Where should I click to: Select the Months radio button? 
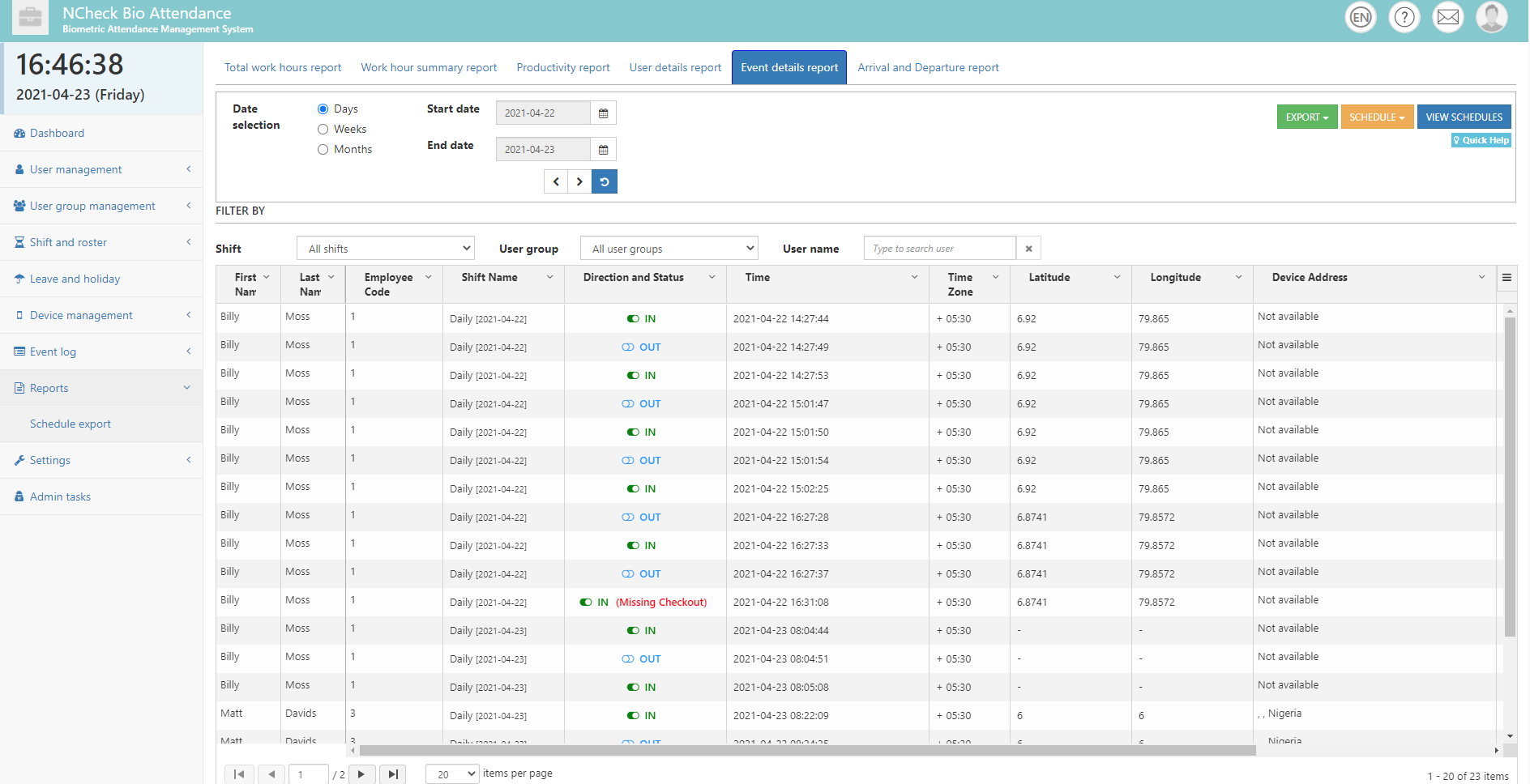pos(323,150)
